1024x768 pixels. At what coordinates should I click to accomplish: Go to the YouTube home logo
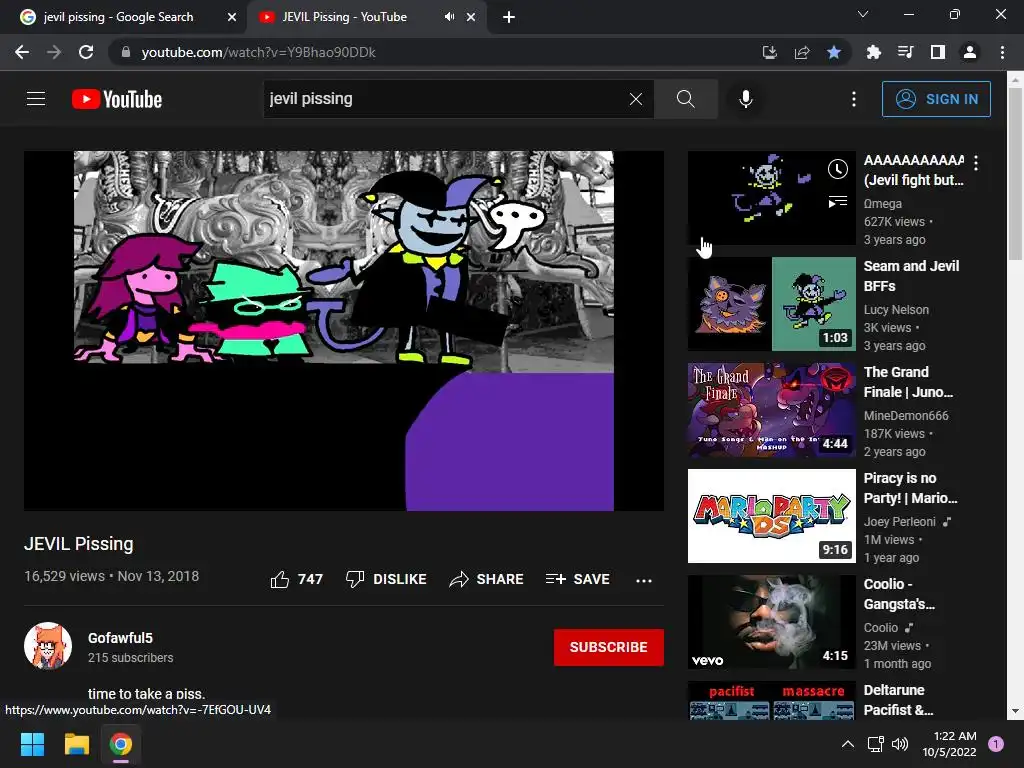click(x=117, y=99)
